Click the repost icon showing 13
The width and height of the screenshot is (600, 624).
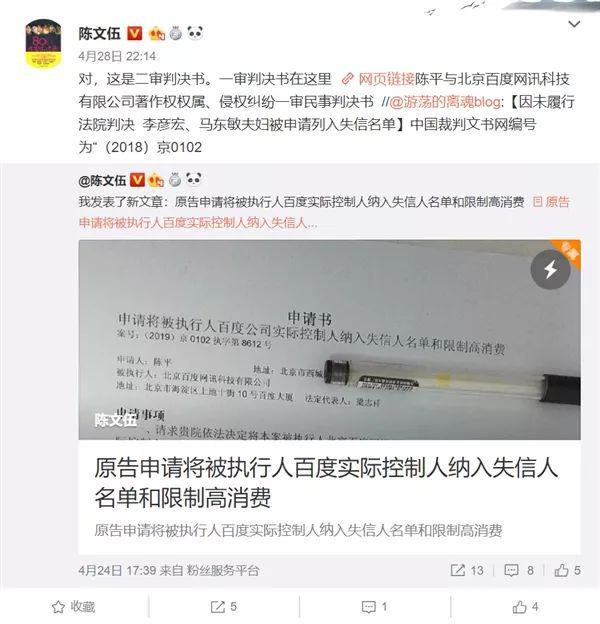[x=458, y=570]
